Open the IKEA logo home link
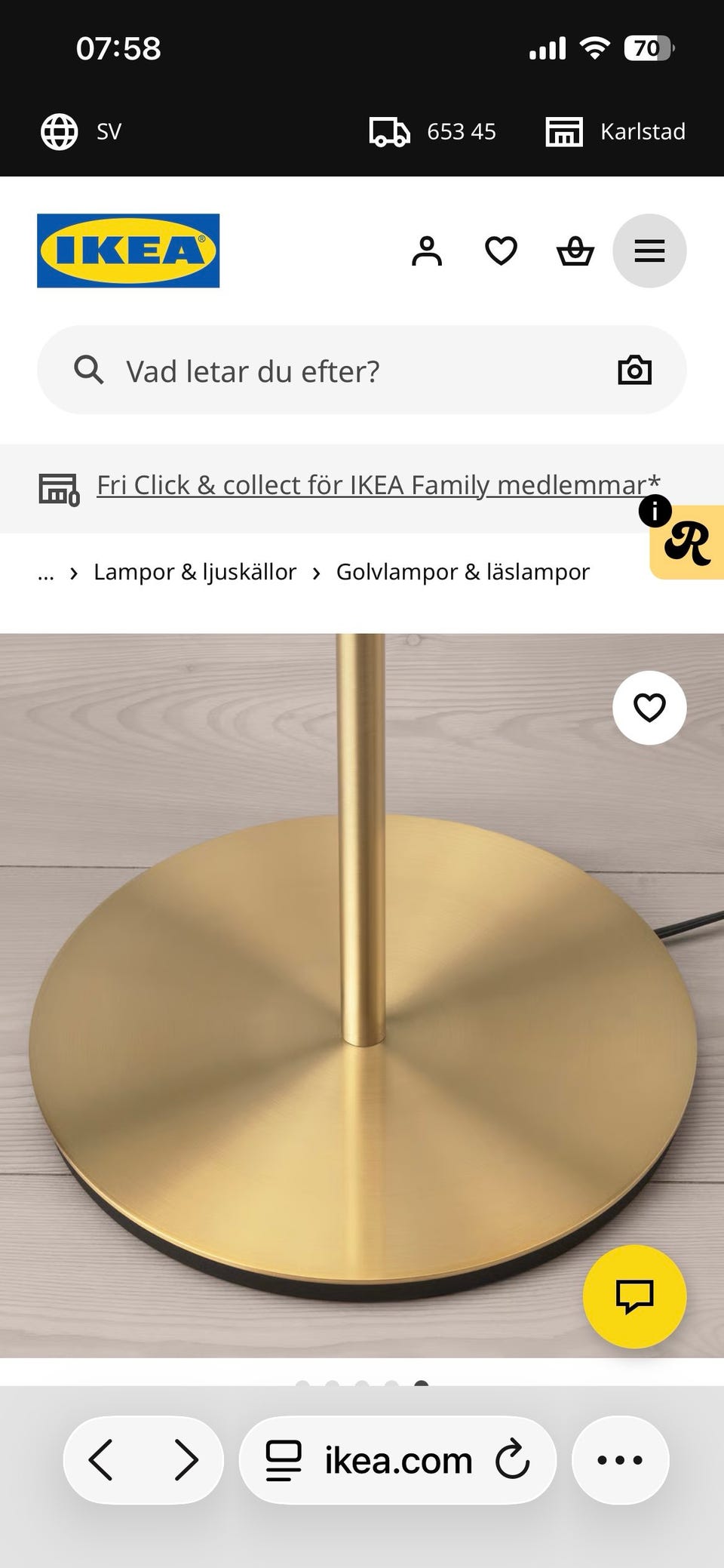This screenshot has height=1568, width=724. pyautogui.click(x=128, y=251)
